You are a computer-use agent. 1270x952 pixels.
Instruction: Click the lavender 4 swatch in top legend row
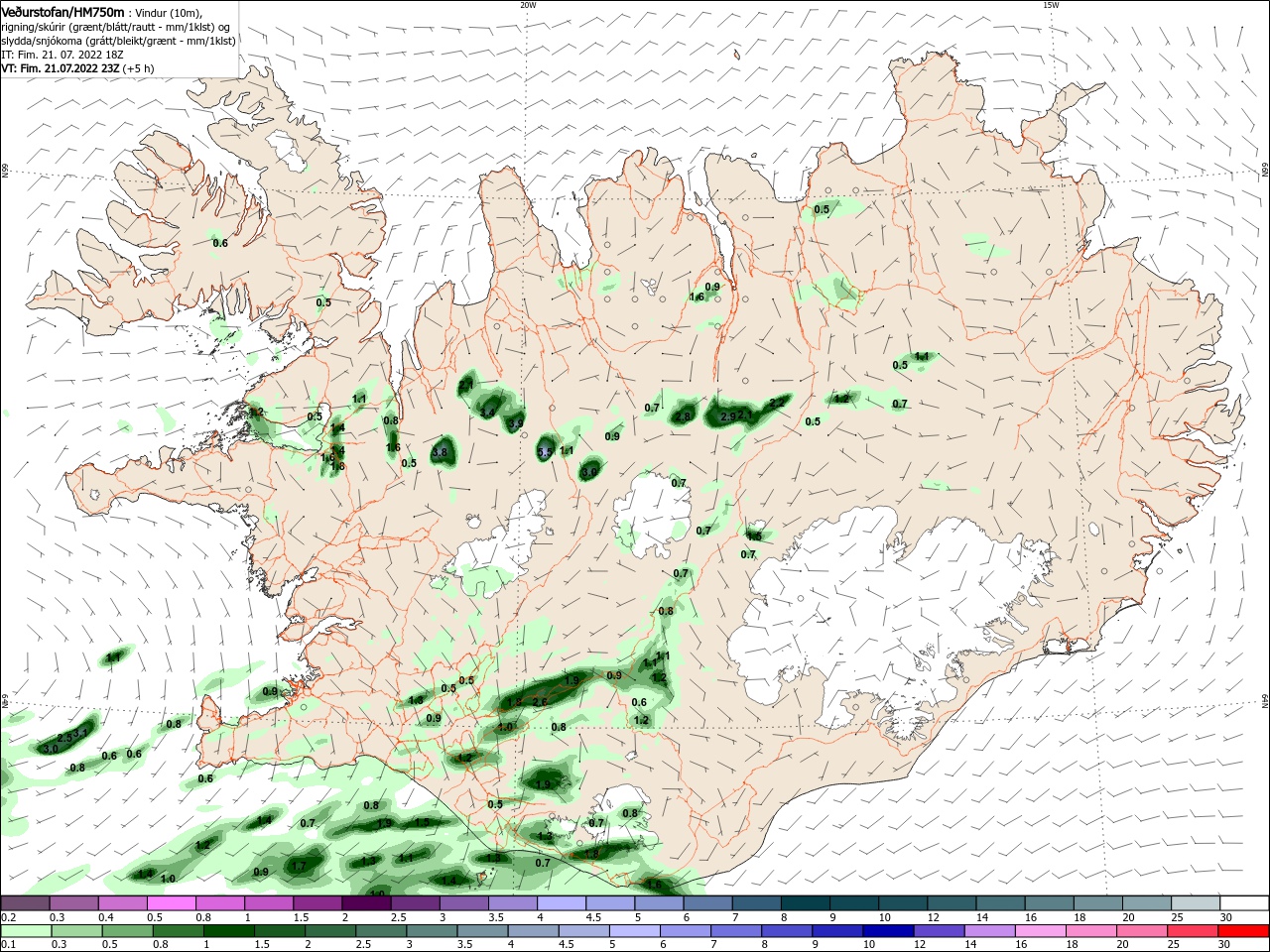click(x=561, y=903)
